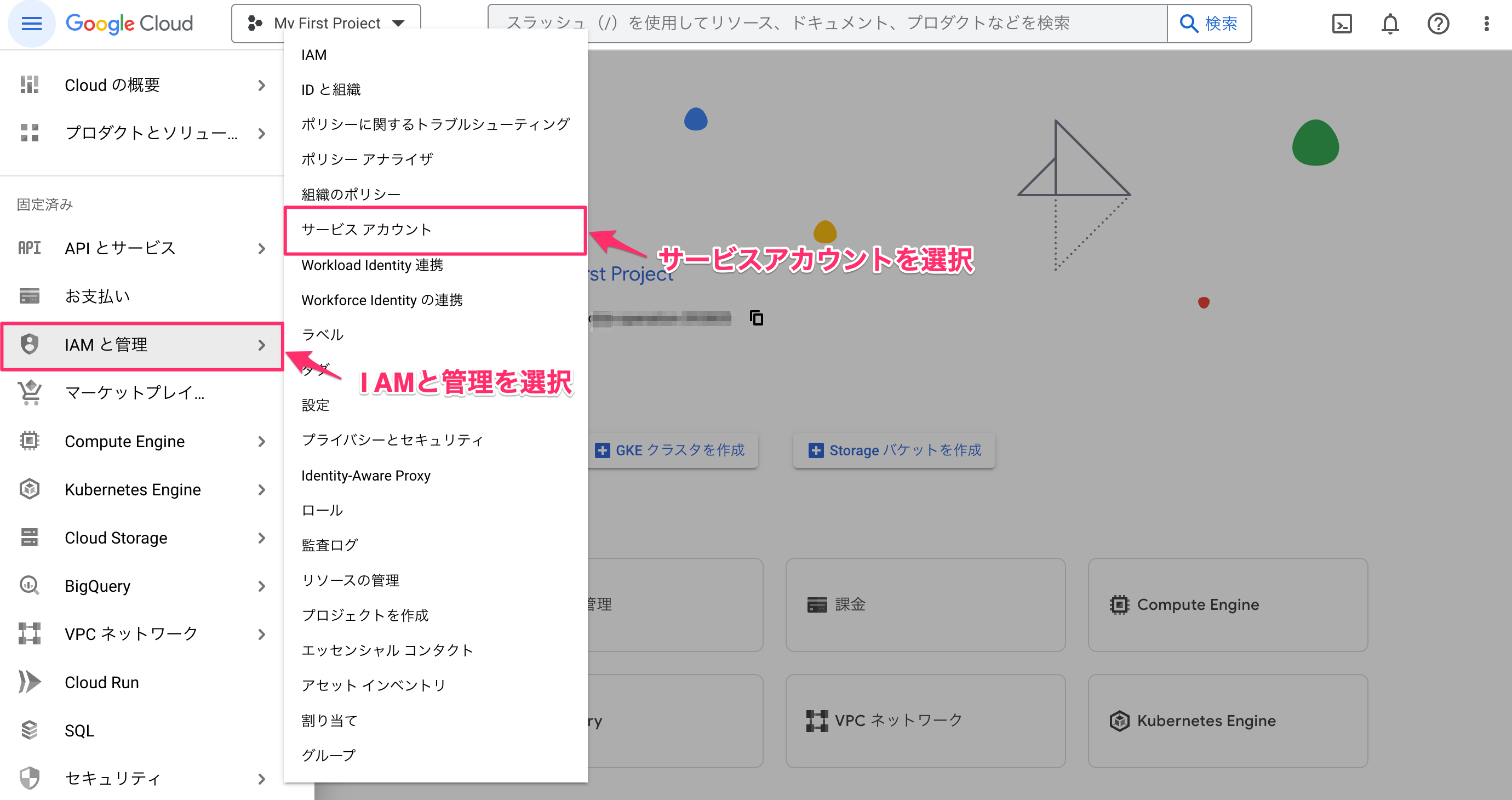Viewport: 1512px width, 800px height.
Task: Click the IAM と管理 shield icon
Action: click(x=30, y=345)
